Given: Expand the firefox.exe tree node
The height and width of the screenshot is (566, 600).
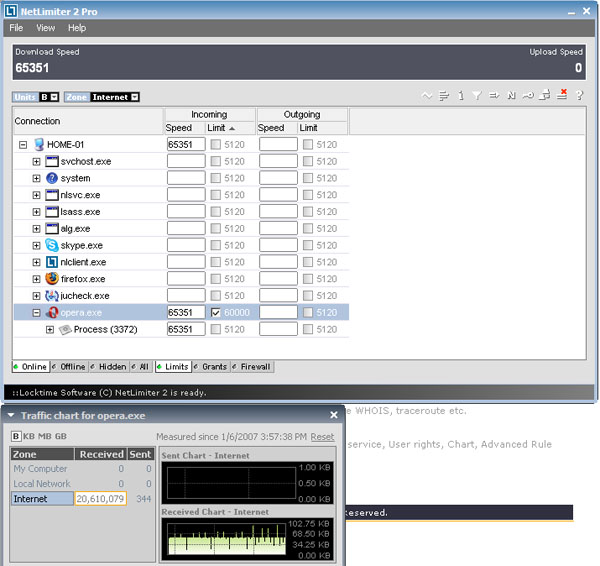Looking at the screenshot, I should click(x=36, y=279).
